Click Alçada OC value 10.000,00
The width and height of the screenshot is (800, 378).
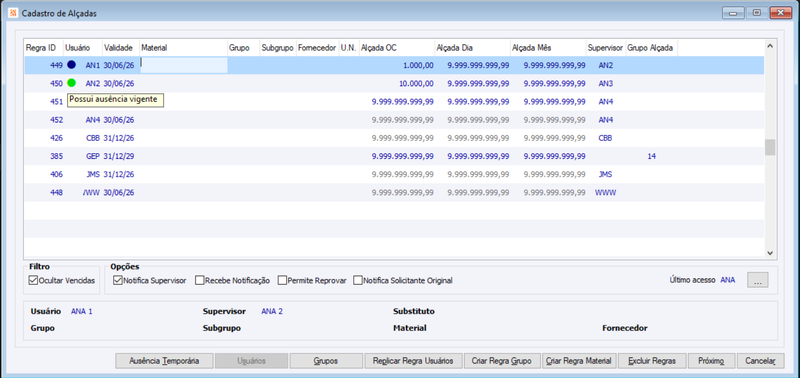pyautogui.click(x=416, y=83)
